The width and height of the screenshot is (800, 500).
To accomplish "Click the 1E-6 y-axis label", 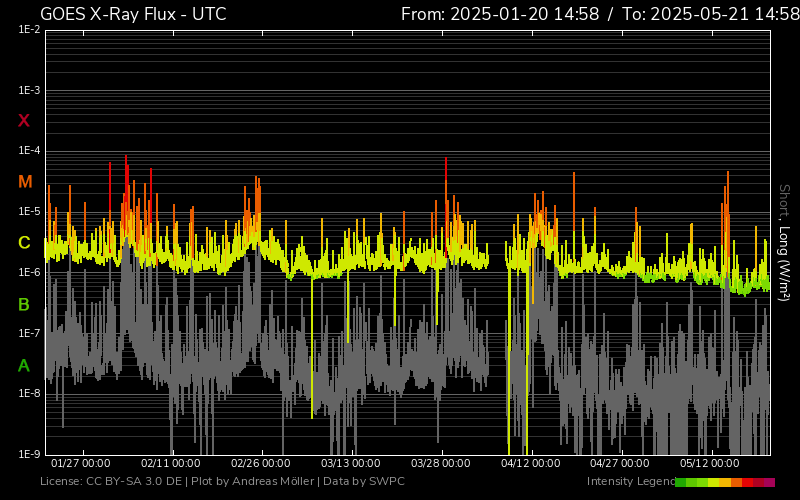I will 29,272.
